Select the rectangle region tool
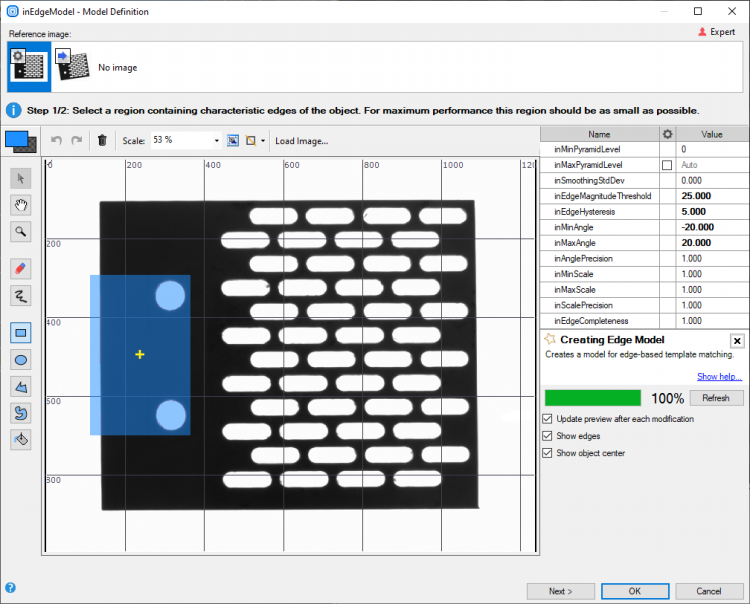The width and height of the screenshot is (750, 604). coord(20,333)
